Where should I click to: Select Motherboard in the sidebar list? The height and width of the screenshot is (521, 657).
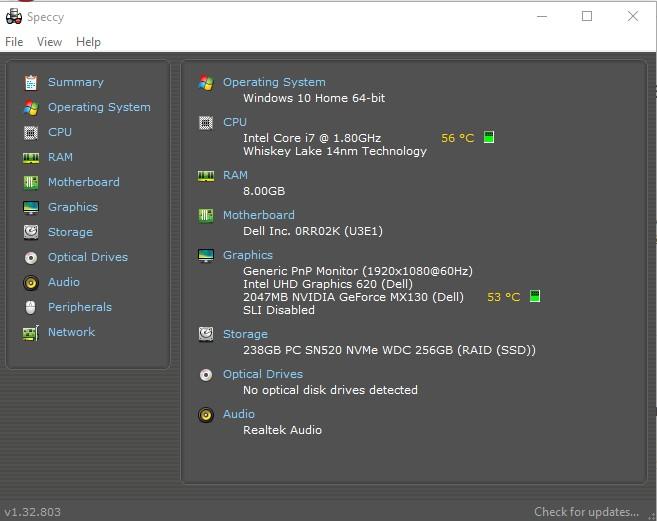84,182
